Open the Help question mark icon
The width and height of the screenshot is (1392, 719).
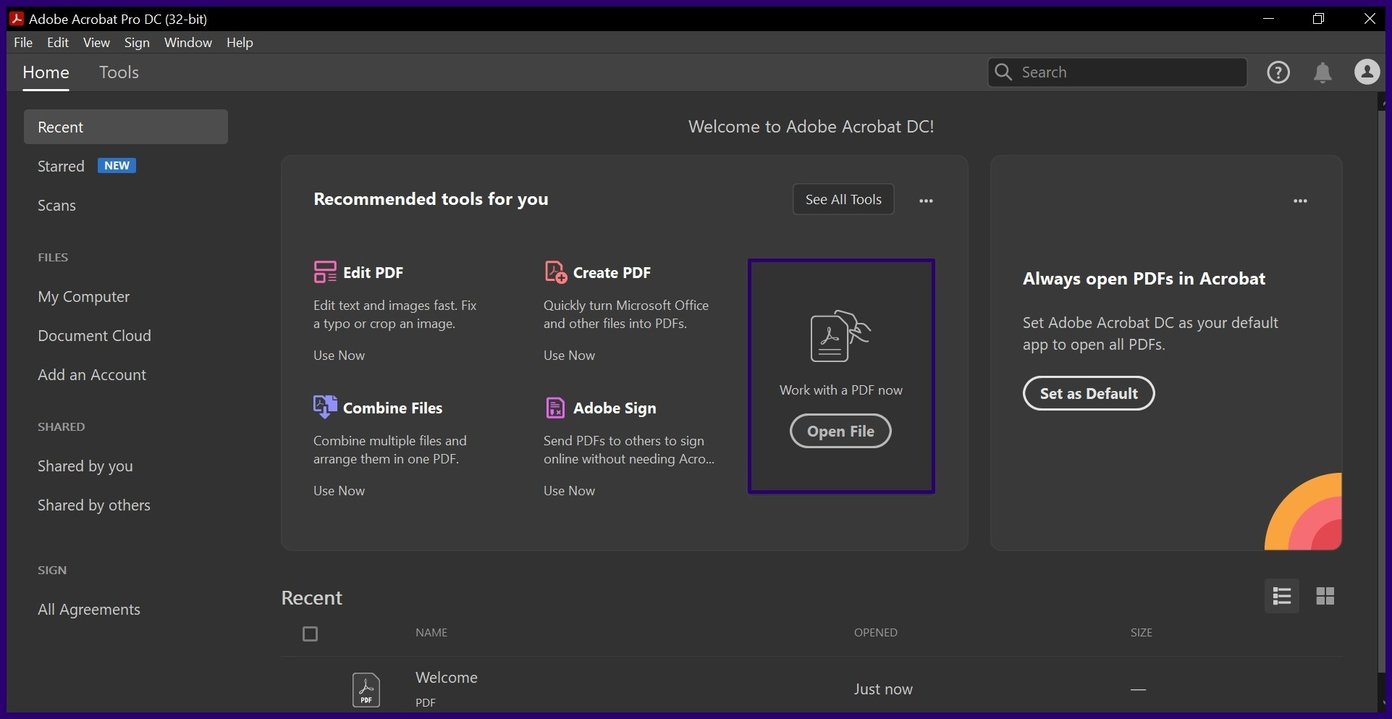coord(1278,72)
